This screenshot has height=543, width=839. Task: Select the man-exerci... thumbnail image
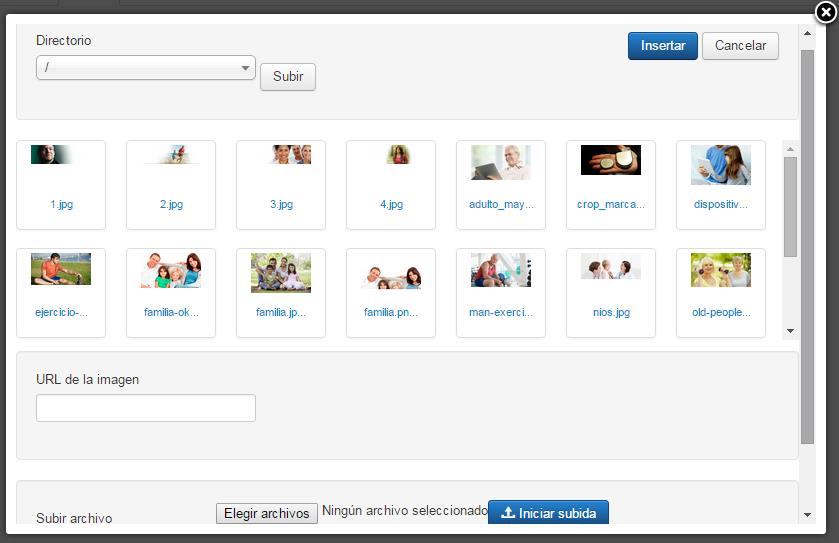pyautogui.click(x=501, y=270)
